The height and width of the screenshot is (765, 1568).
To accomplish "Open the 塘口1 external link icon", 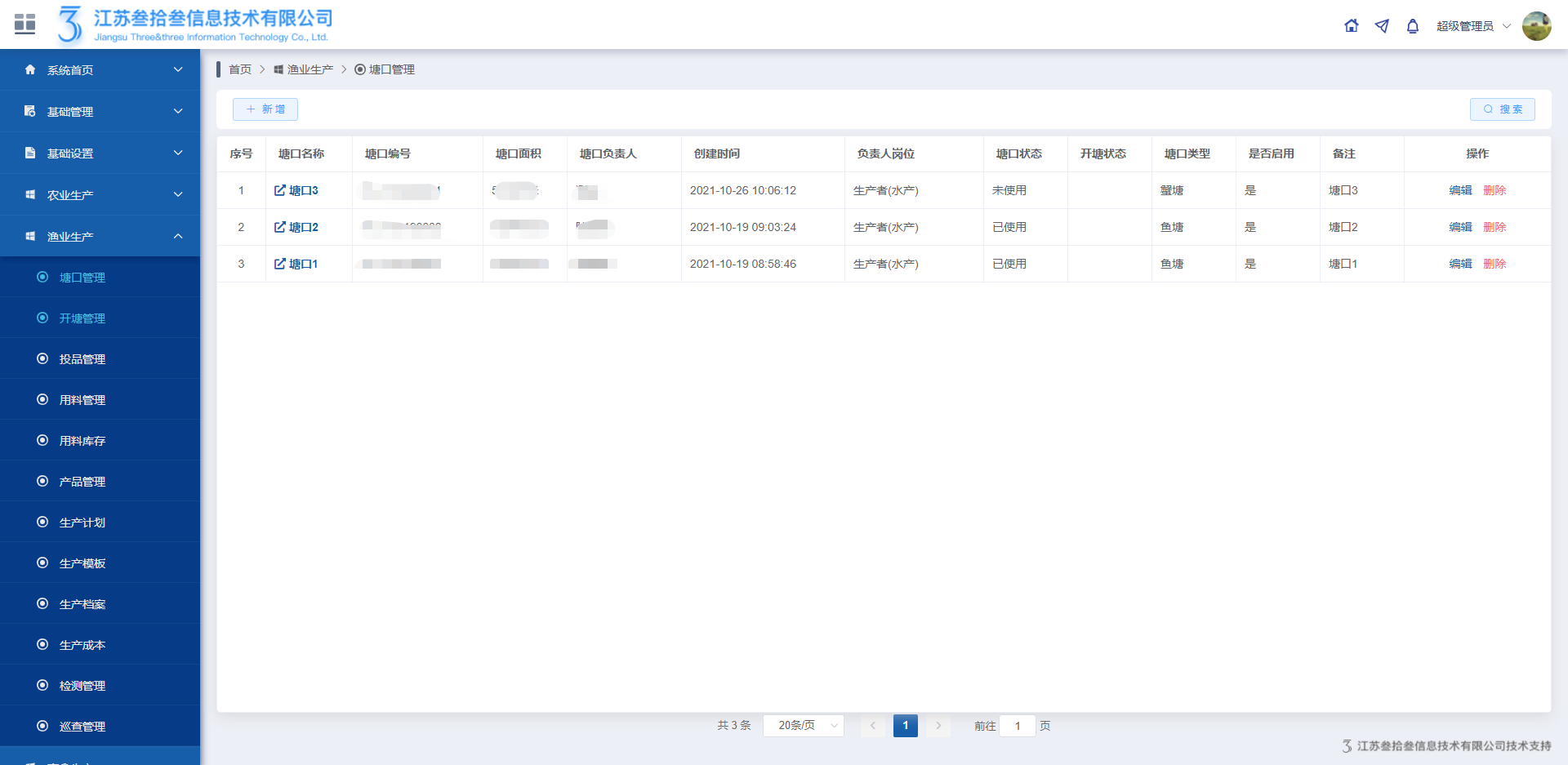I will (280, 264).
